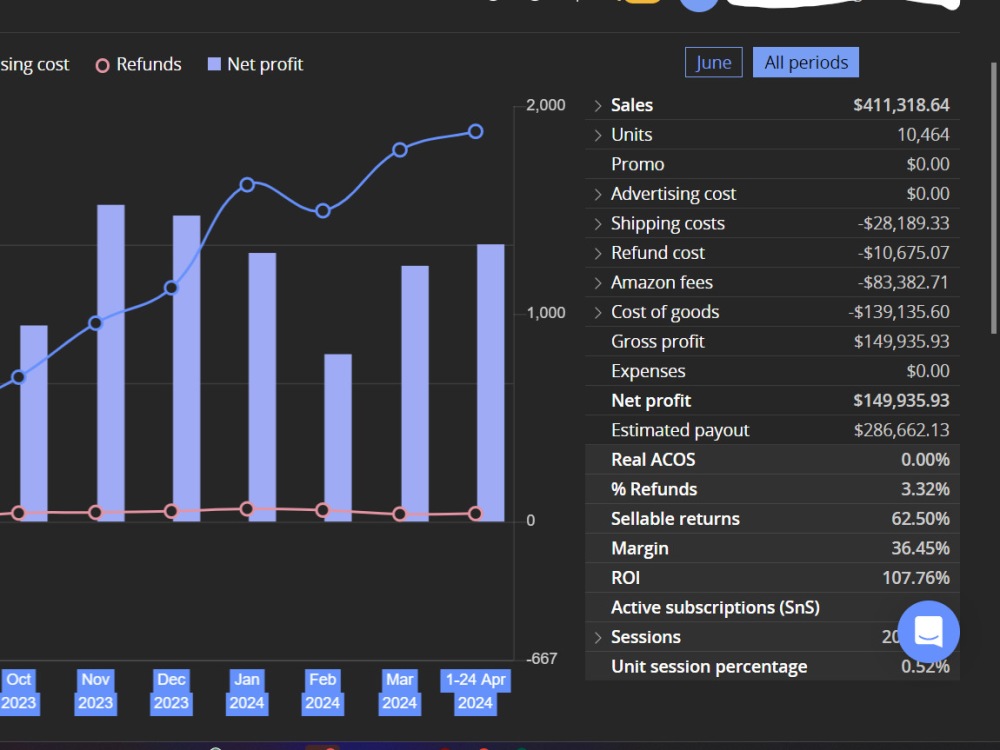Click the Units value 10,464
This screenshot has width=1000, height=750.
(923, 135)
